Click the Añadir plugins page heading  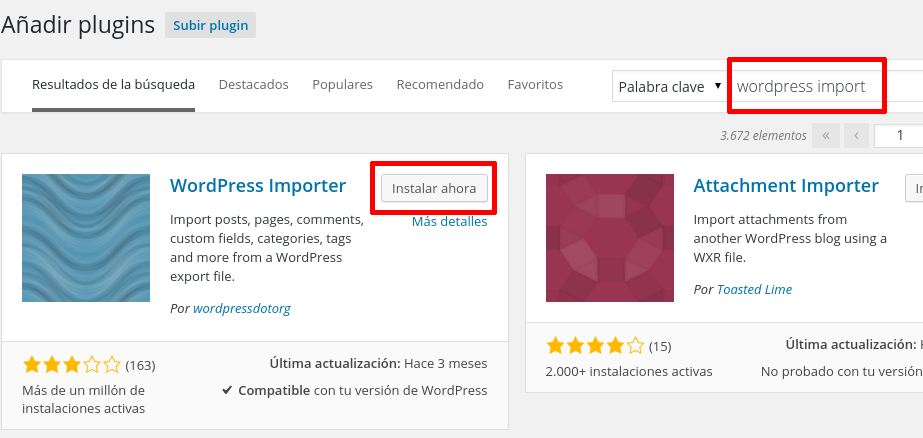78,25
